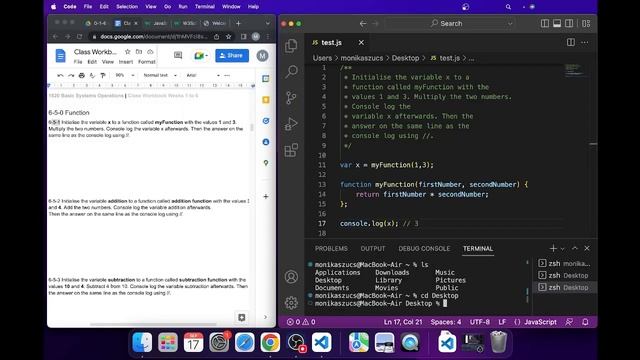640x360 pixels.
Task: Move the Class Workbook document to a folder
Action: tap(139, 52)
